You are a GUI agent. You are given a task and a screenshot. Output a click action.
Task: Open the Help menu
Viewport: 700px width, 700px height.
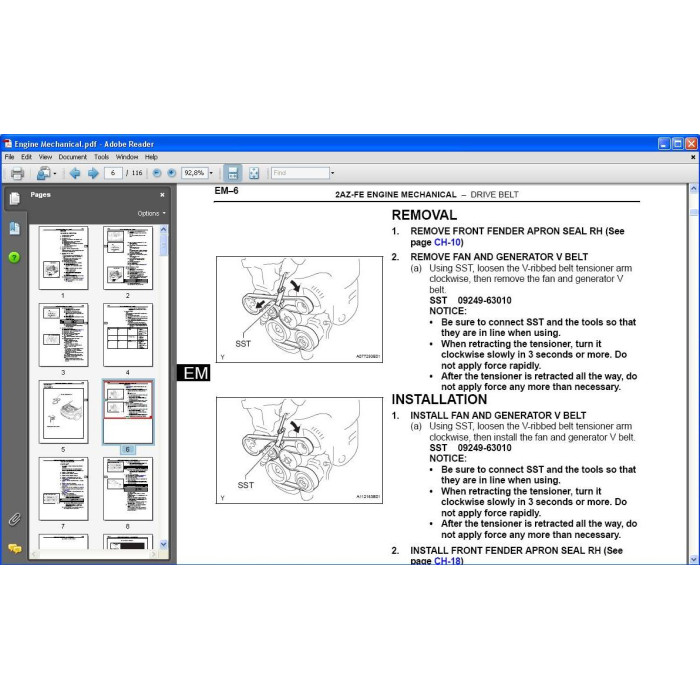click(x=151, y=157)
